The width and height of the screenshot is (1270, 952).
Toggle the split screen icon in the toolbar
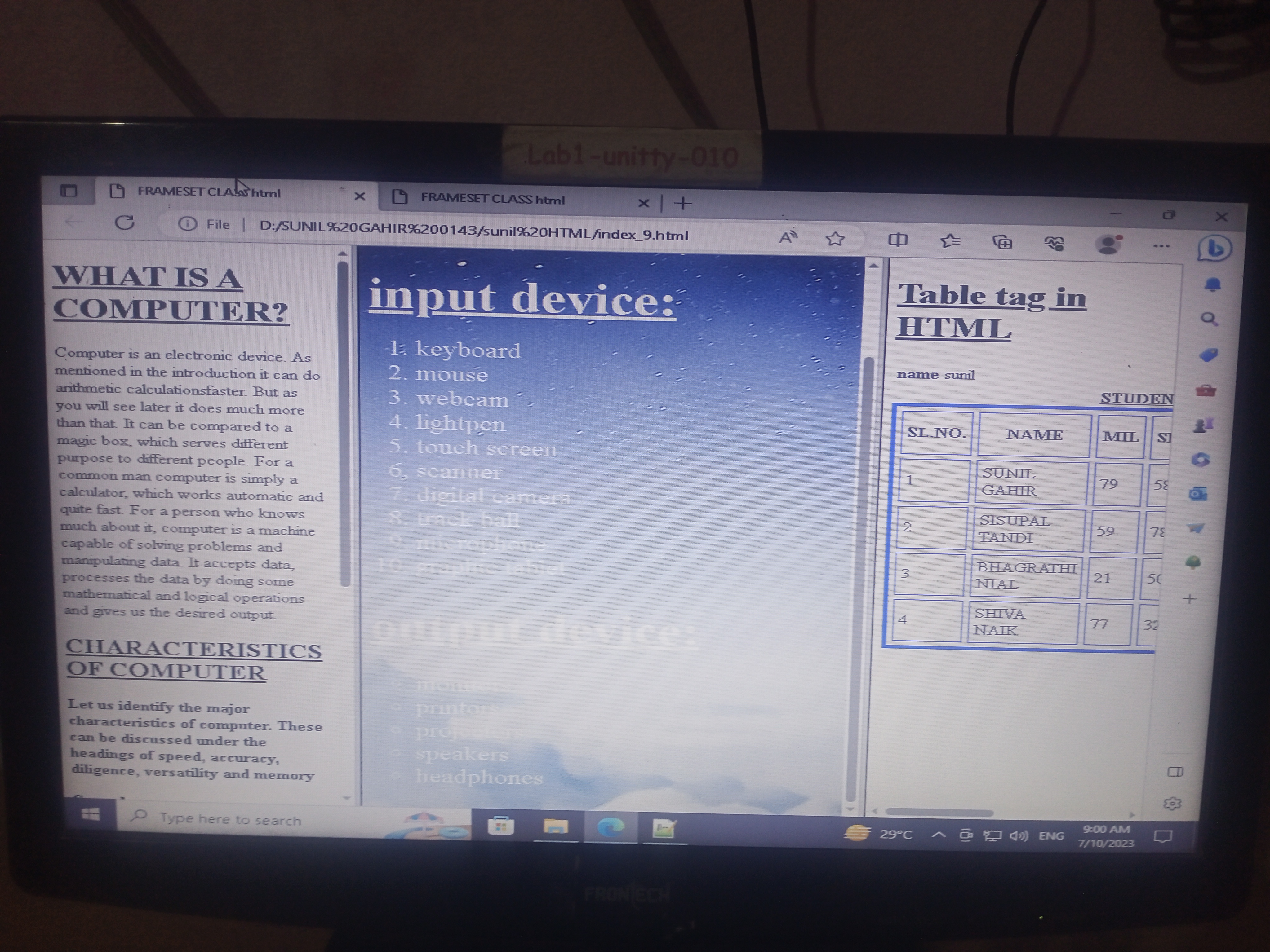coord(897,240)
